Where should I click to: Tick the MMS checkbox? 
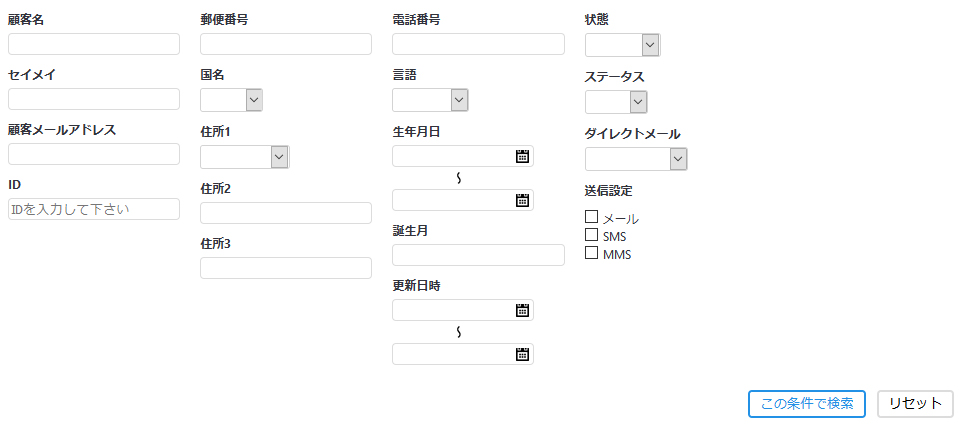(x=592, y=253)
